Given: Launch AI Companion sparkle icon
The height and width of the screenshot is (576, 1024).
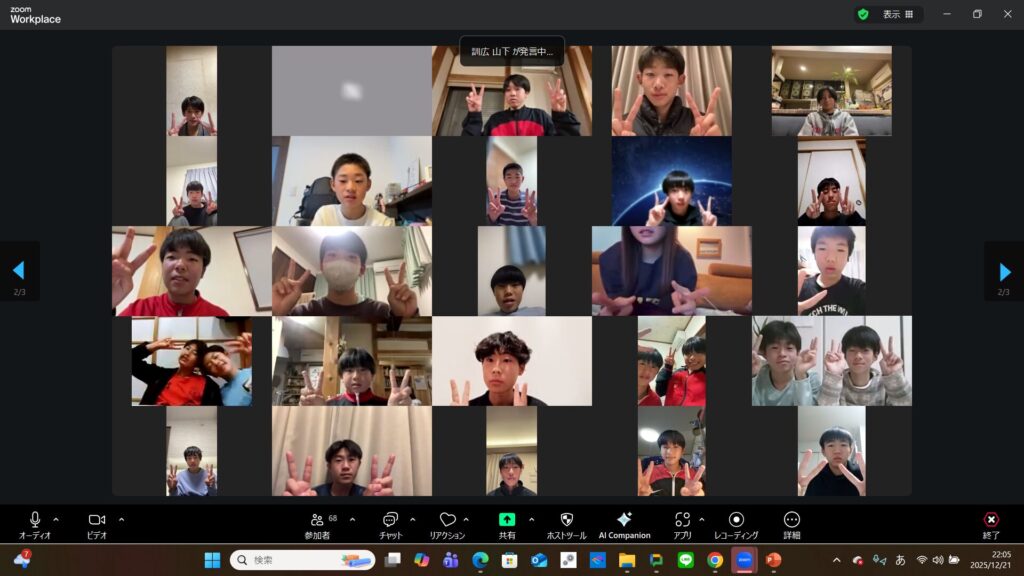Looking at the screenshot, I should (x=624, y=521).
